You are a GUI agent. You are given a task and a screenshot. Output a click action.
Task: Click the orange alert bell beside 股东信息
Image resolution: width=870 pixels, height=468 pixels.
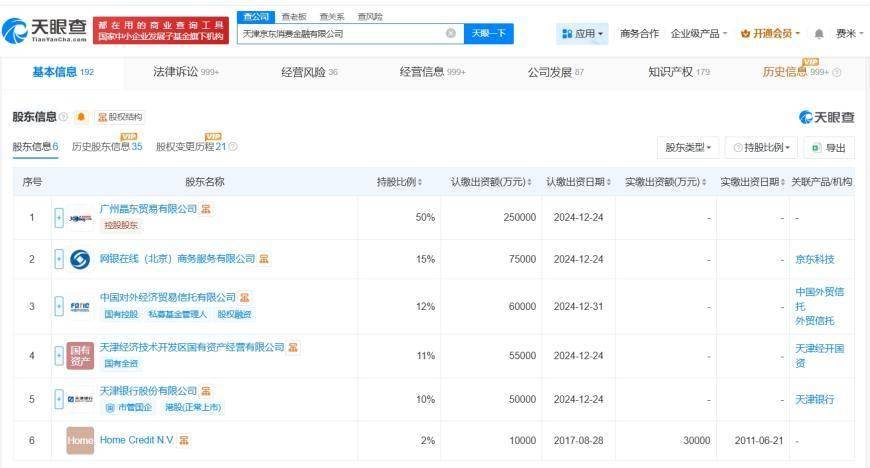[81, 117]
